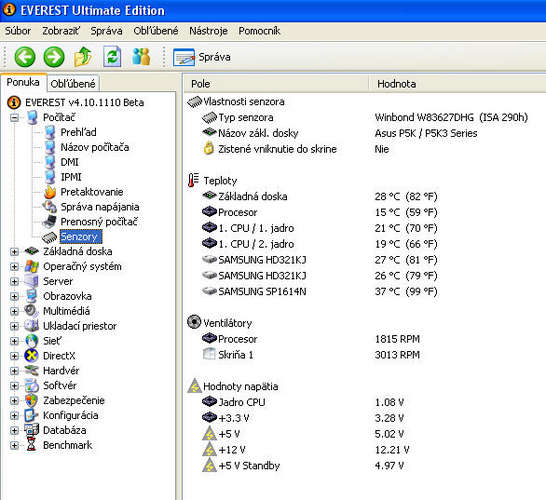Select Pretaktovanie with flame icon

point(92,192)
